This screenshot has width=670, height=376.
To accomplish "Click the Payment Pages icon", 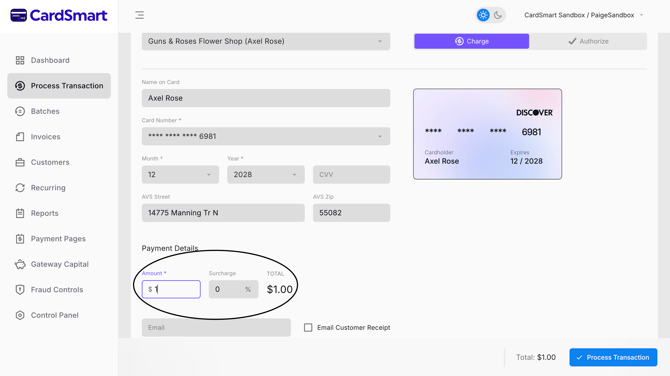I will point(20,239).
